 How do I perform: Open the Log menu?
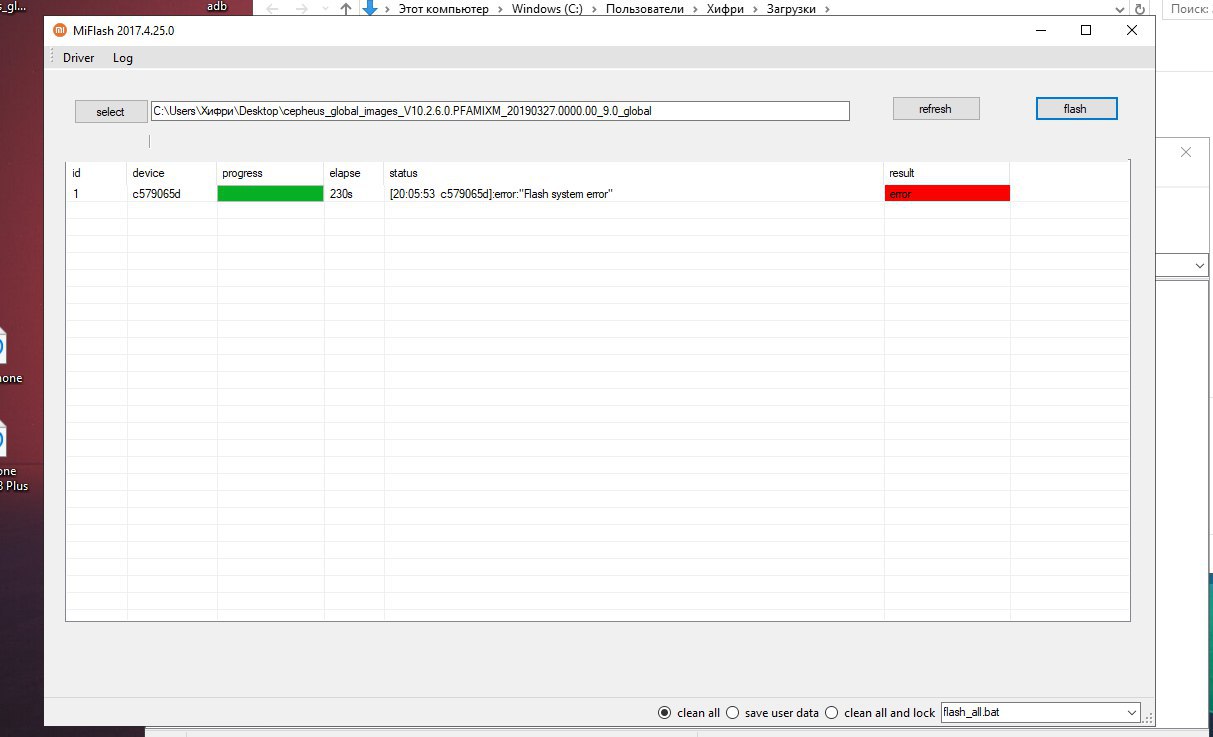[x=123, y=58]
